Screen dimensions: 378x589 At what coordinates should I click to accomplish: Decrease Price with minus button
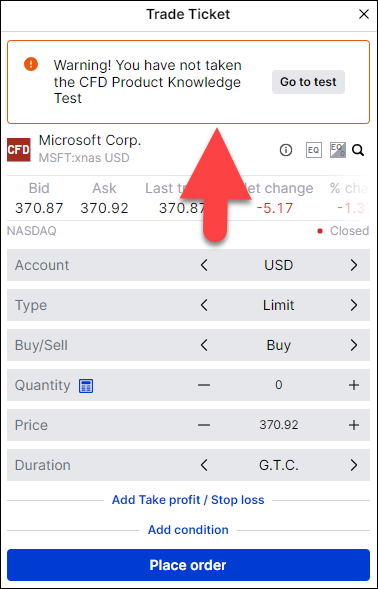[x=204, y=425]
